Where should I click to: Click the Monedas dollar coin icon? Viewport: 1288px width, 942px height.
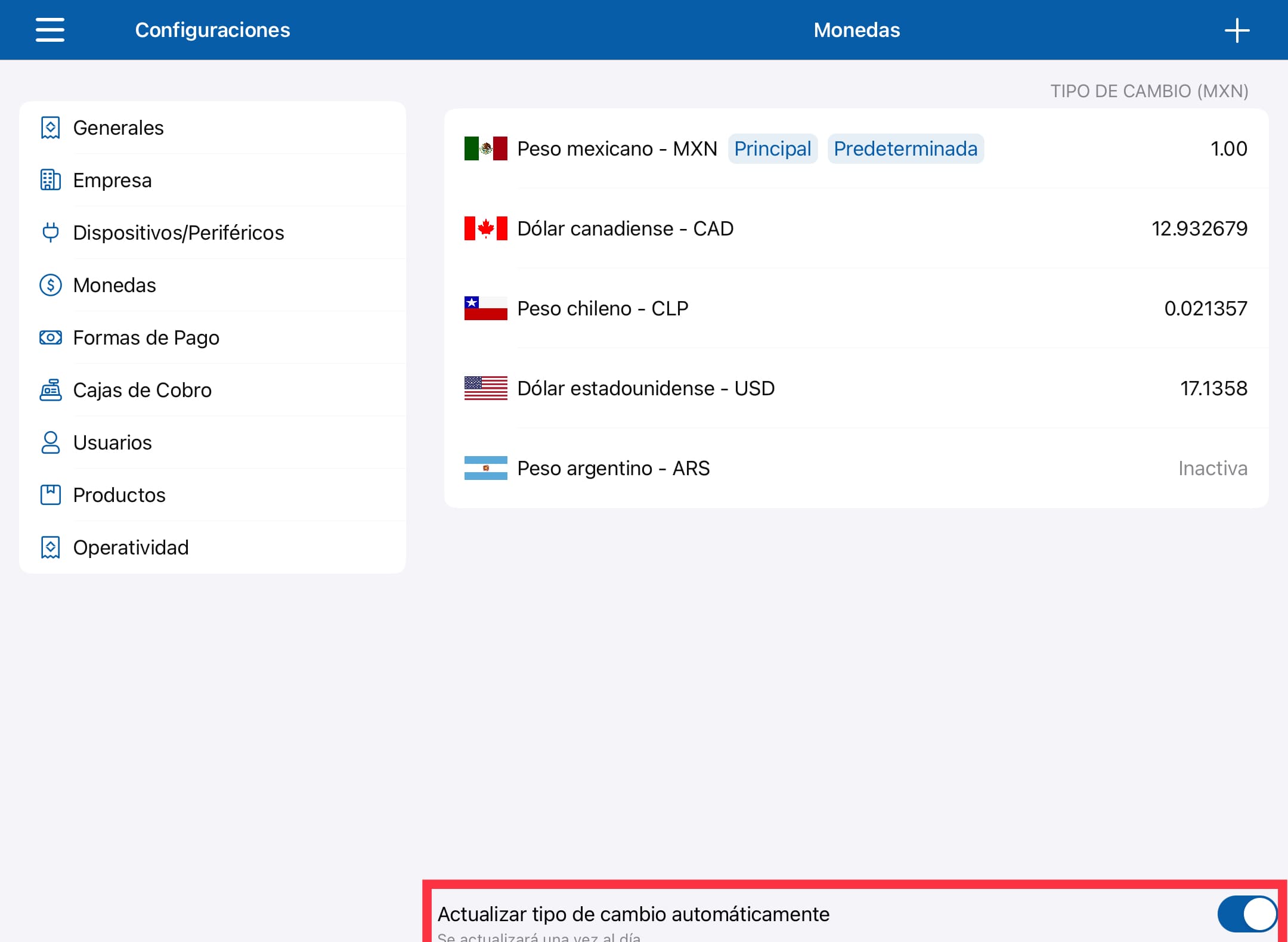(51, 285)
